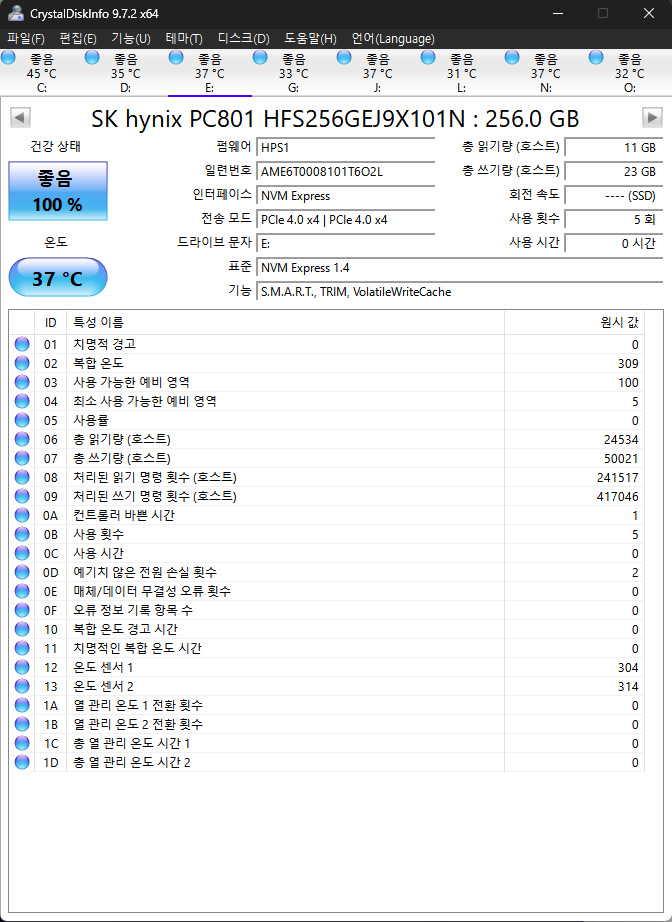Click the total host writes 23 GB field
The width and height of the screenshot is (672, 922).
pyautogui.click(x=614, y=172)
